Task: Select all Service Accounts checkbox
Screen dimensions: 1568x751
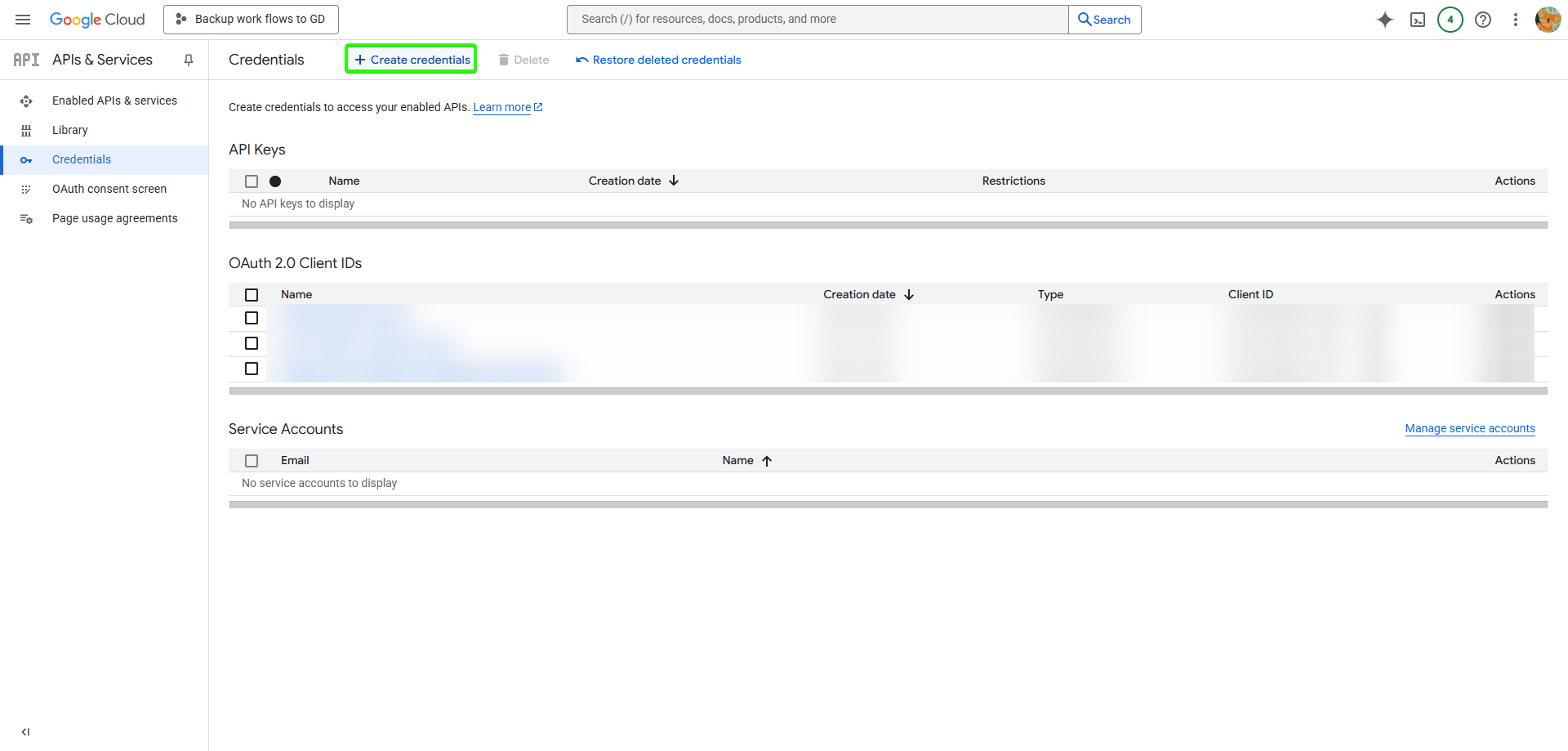Action: coord(252,461)
